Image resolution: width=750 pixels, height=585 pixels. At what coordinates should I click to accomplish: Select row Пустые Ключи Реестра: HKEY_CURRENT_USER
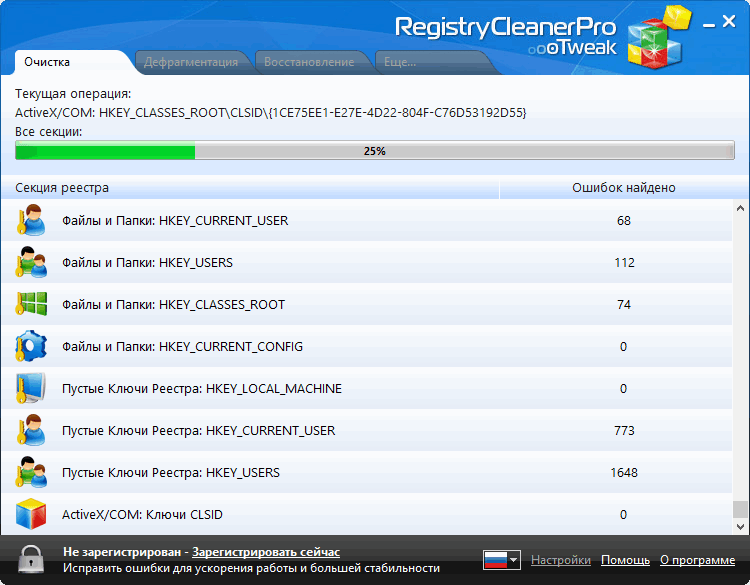tap(366, 430)
